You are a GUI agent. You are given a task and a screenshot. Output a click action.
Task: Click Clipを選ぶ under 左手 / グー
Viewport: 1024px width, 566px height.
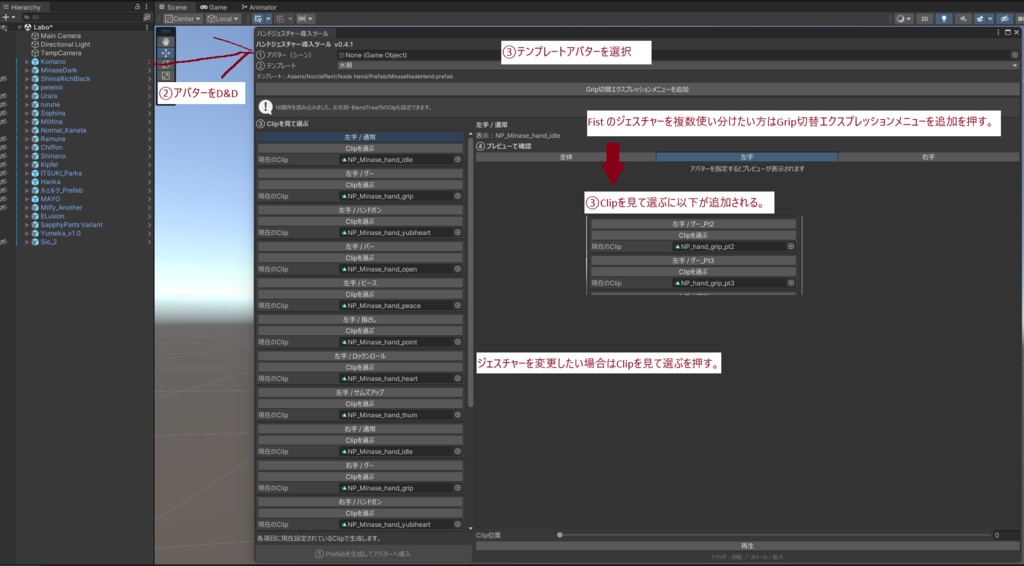coord(360,185)
